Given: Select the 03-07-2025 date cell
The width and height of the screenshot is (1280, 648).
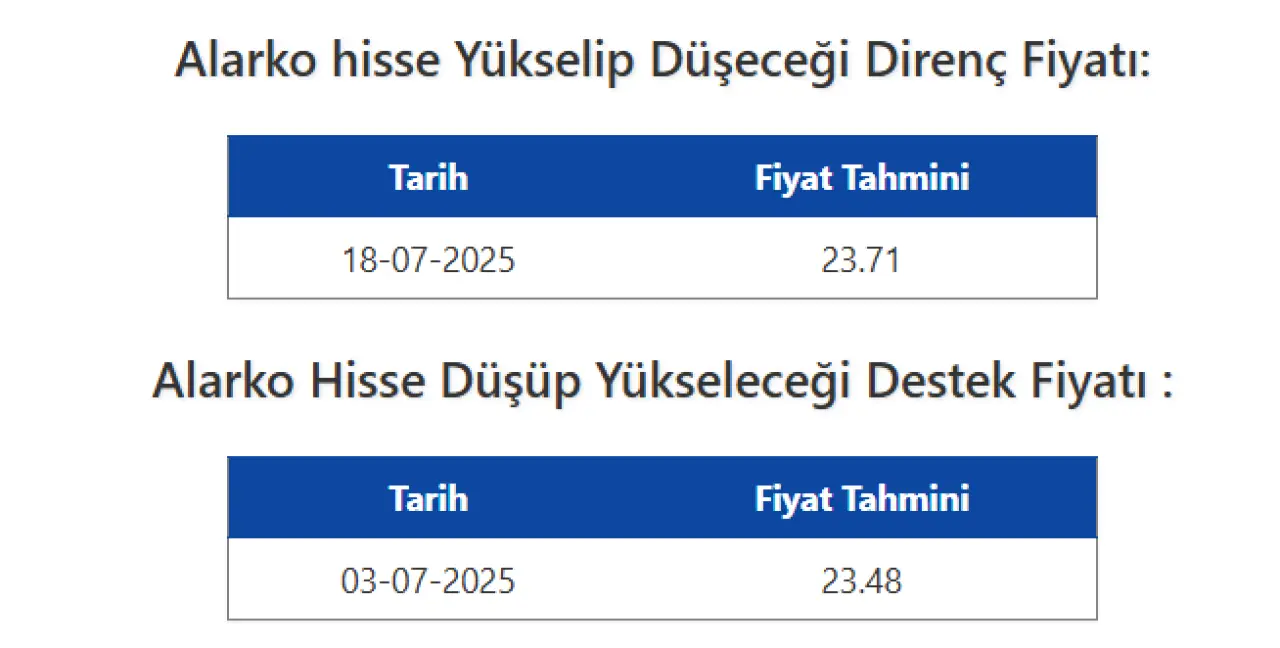Looking at the screenshot, I should click(428, 580).
